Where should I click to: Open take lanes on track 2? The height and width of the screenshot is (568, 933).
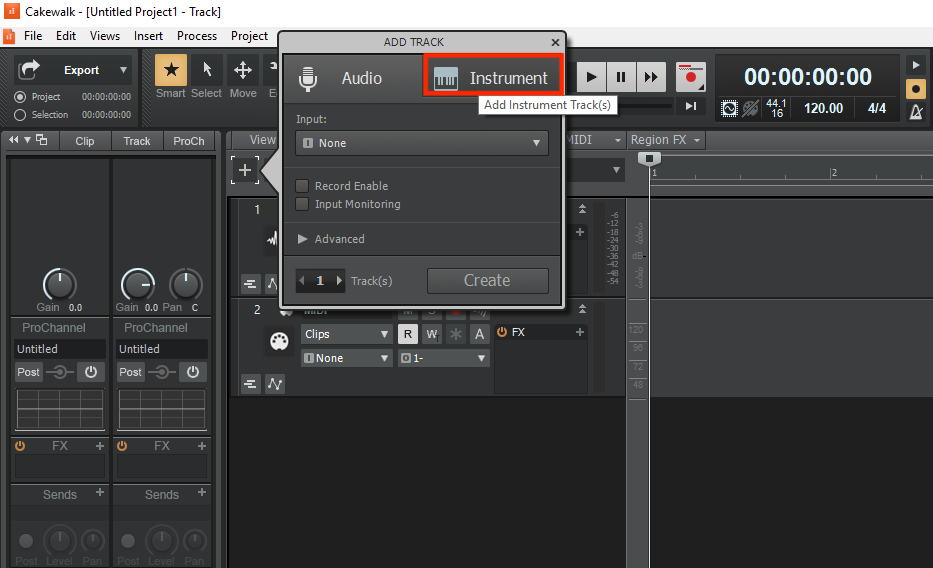251,384
